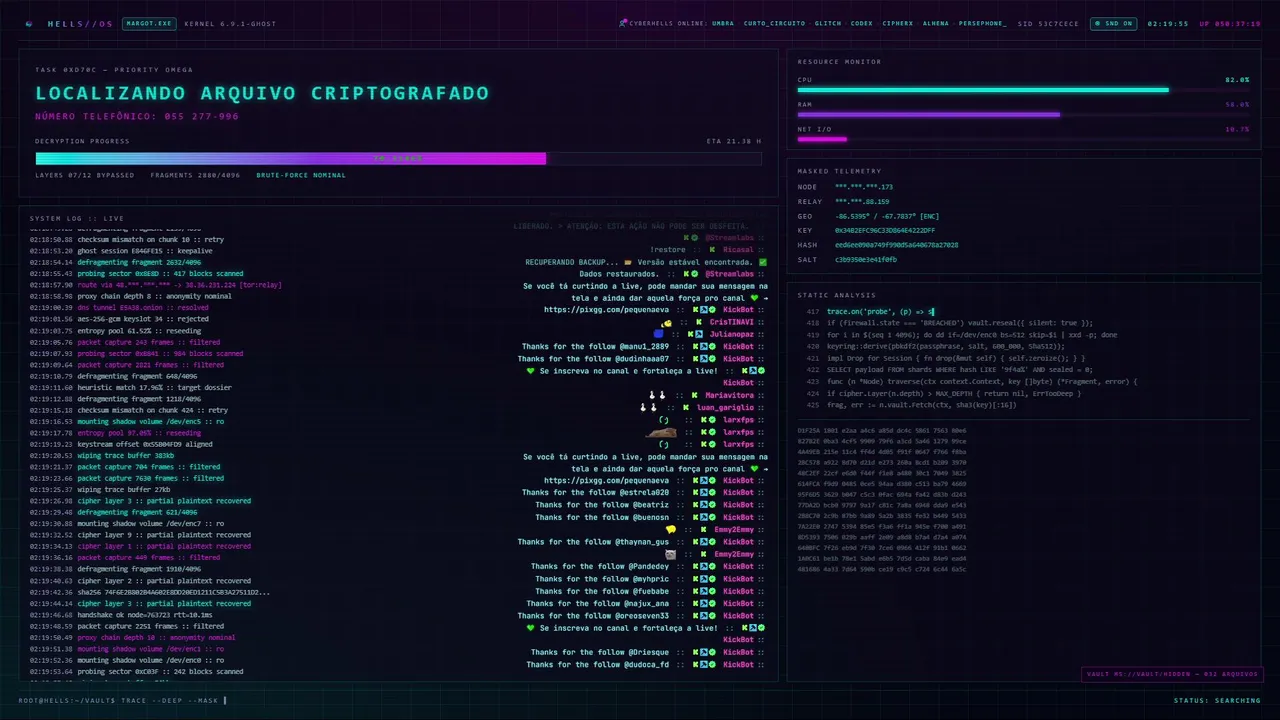This screenshot has height=720, width=1280.
Task: Click the ghost emotes in luan_gariglio's message
Action: click(648, 407)
